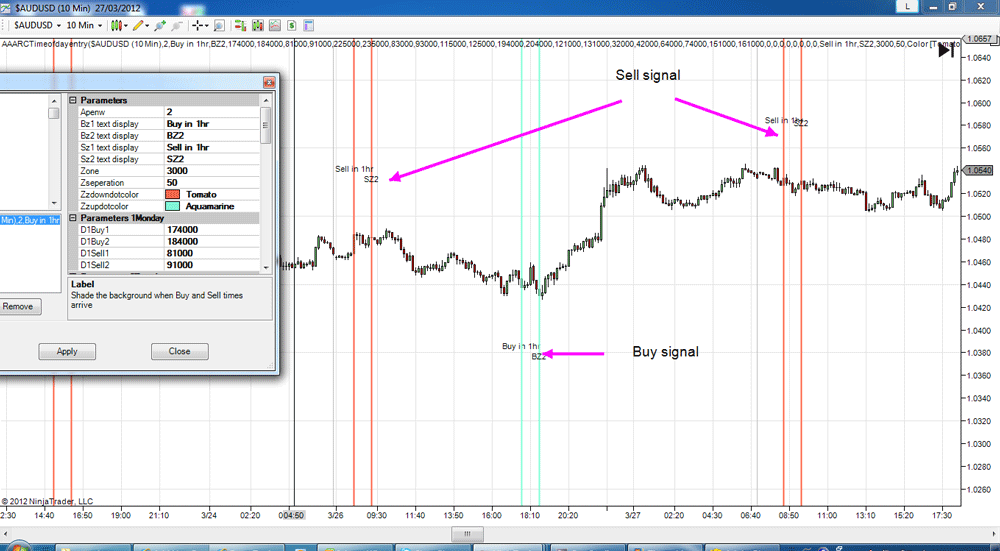Click the Aquamarine color swatch

click(x=173, y=206)
